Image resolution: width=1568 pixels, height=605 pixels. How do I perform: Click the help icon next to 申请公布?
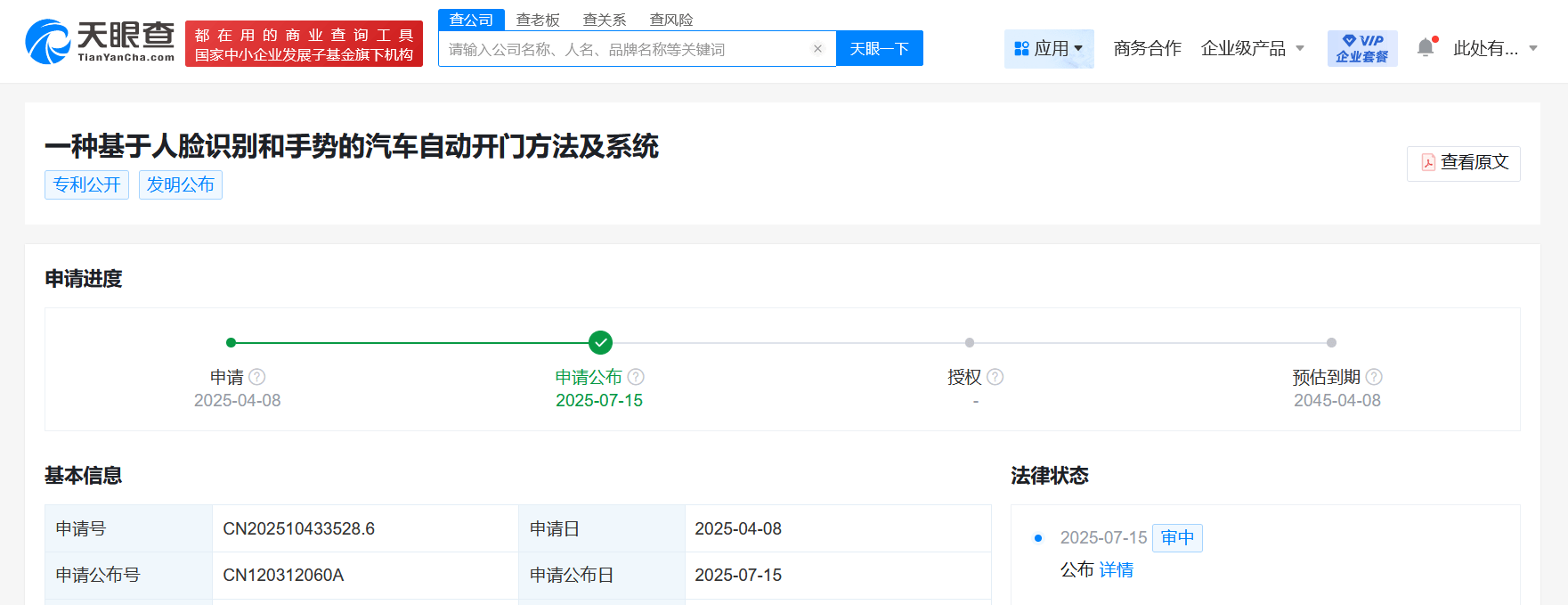click(636, 377)
